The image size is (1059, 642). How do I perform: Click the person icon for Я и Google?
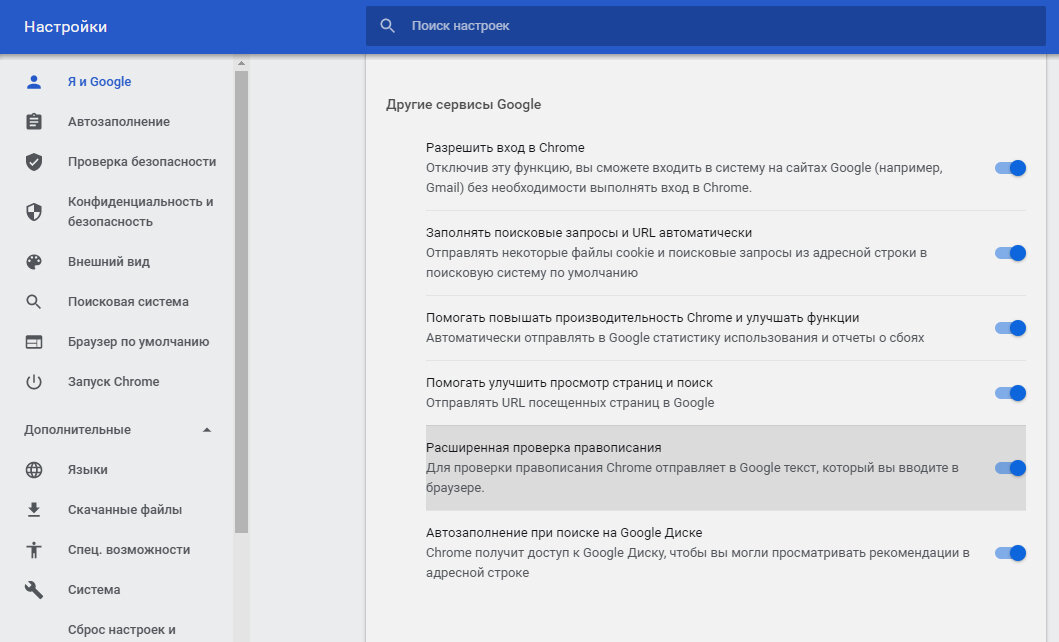pyautogui.click(x=34, y=82)
